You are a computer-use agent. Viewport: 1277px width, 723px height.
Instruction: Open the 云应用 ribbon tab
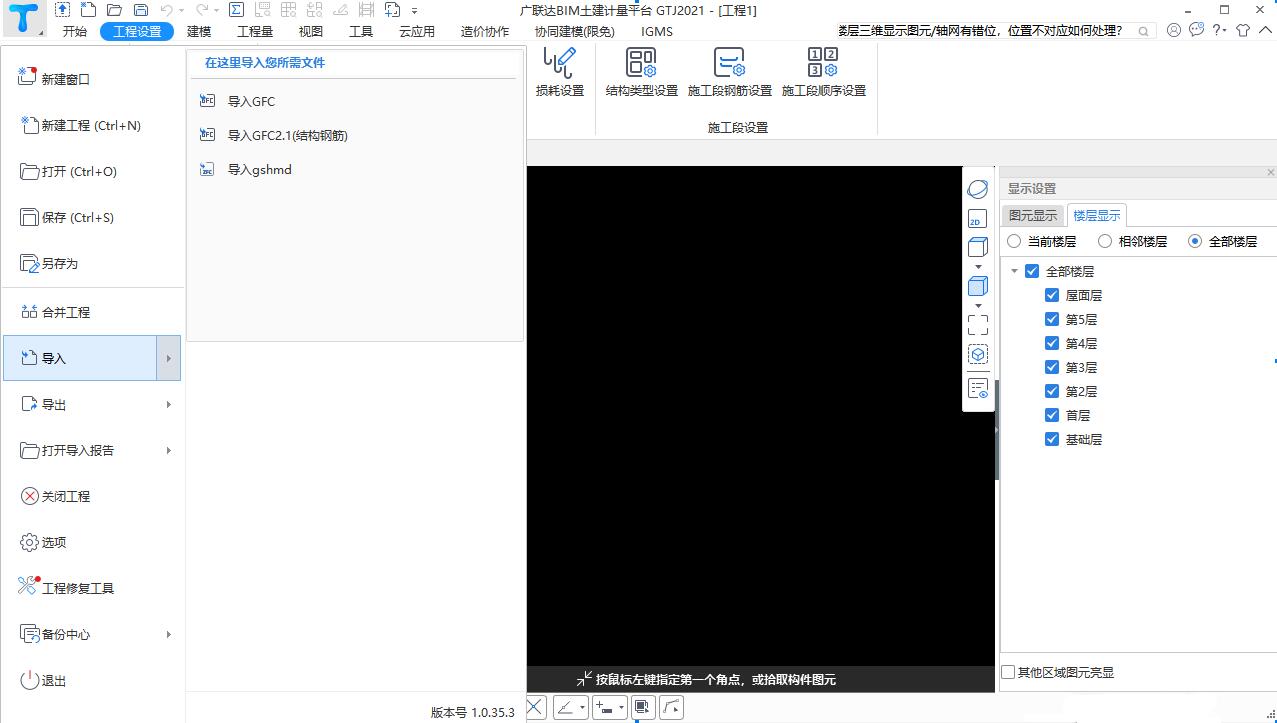417,31
